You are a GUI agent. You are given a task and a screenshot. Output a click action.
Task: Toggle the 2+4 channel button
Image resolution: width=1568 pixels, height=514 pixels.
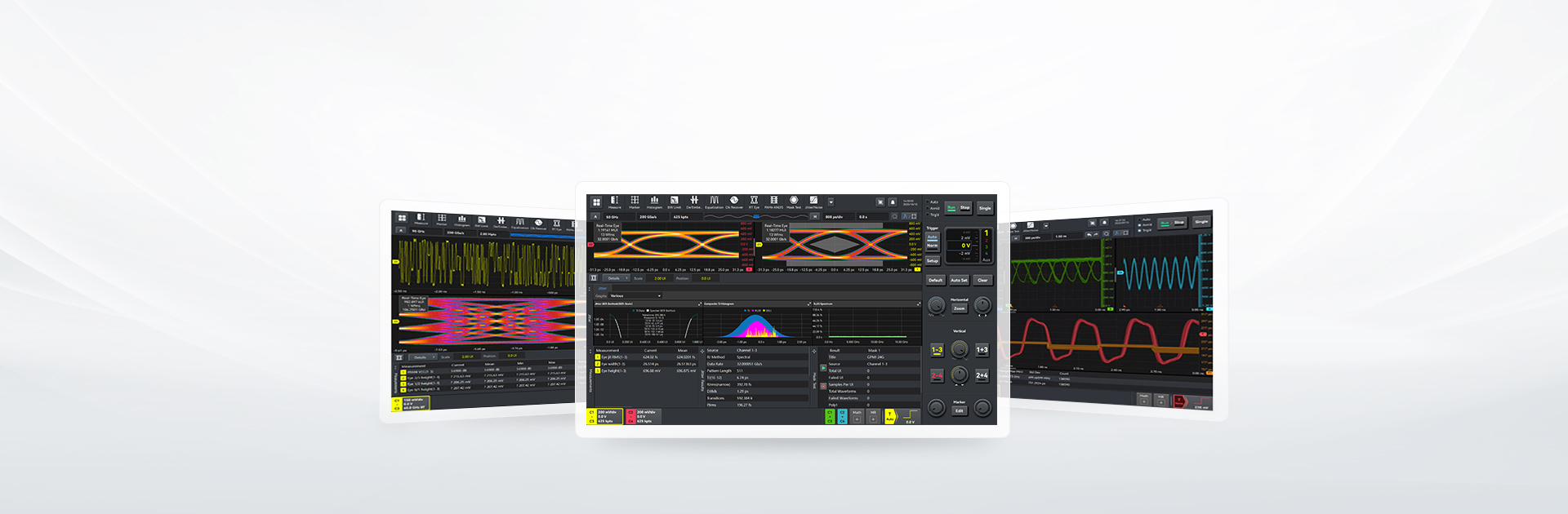click(x=982, y=375)
